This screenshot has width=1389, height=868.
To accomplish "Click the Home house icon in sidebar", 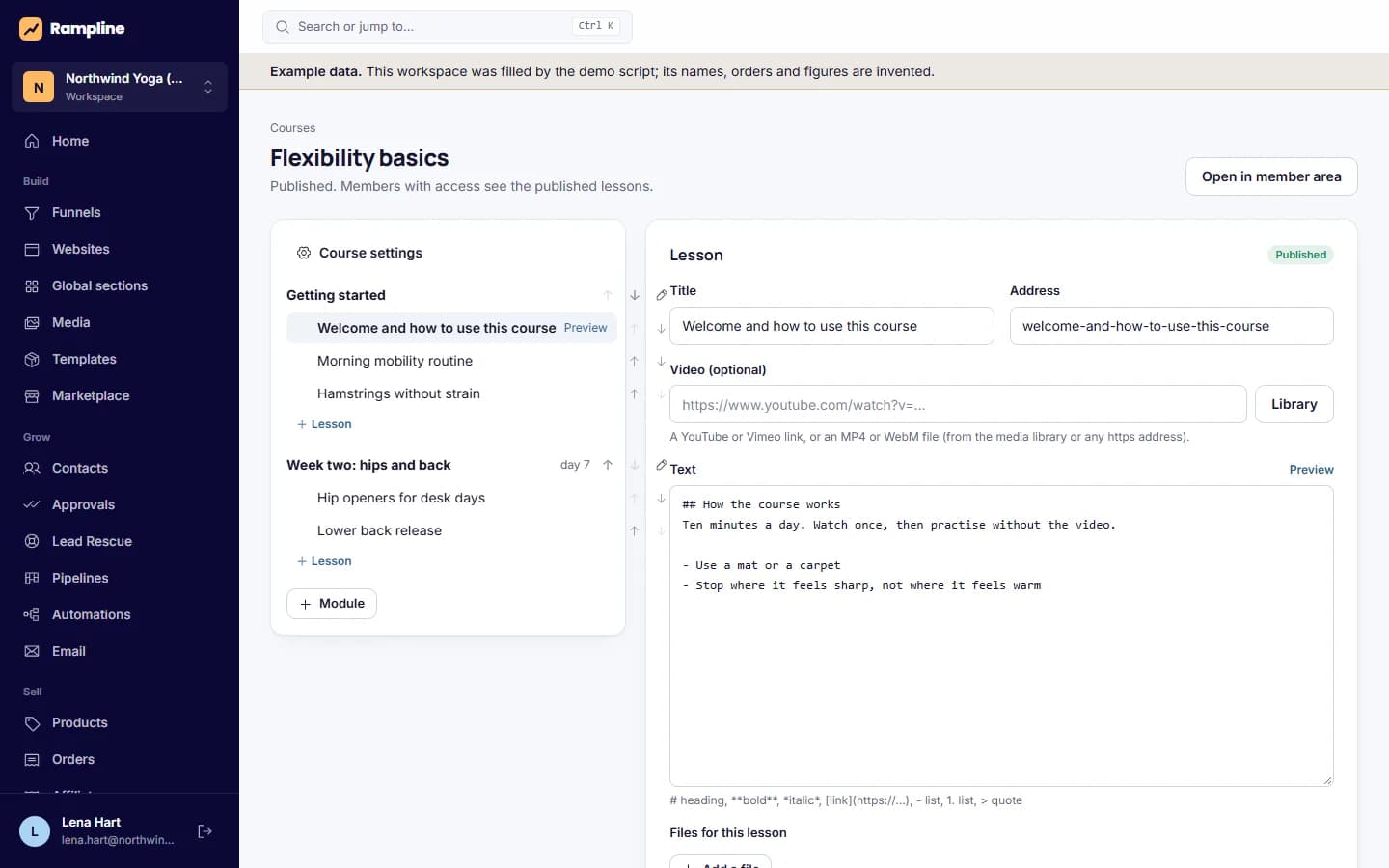I will 32,141.
